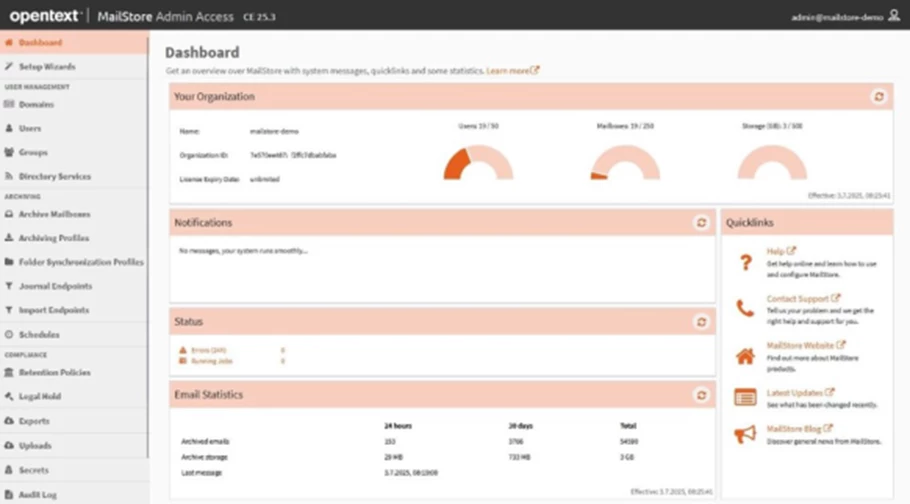Click the Groups people icon
Screen dimensions: 910x504
point(9,152)
